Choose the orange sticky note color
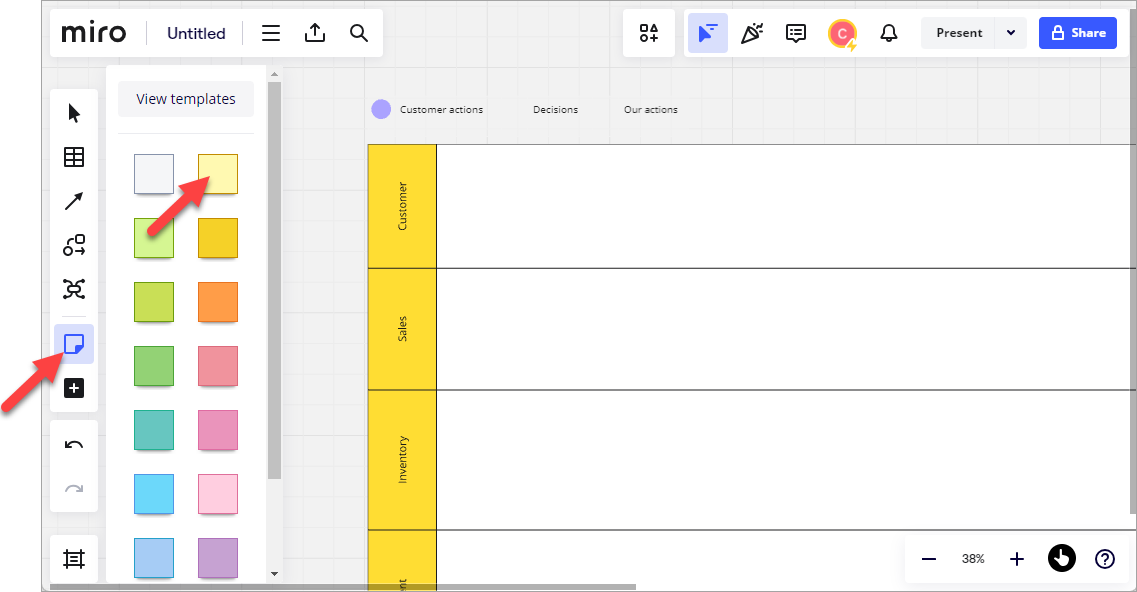The width and height of the screenshot is (1137, 592). tap(218, 302)
